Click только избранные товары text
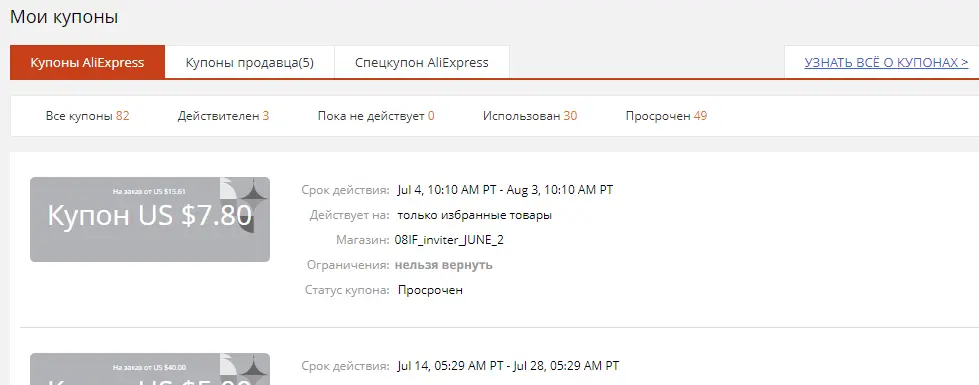 coord(475,215)
